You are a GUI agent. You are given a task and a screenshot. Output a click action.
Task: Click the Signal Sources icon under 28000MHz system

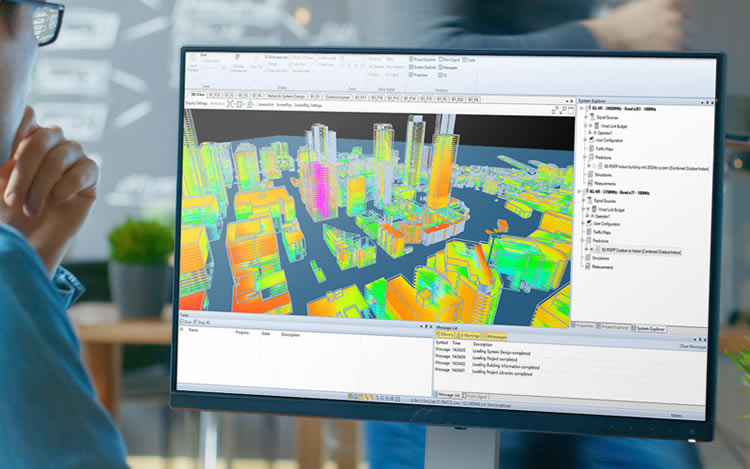[592, 117]
